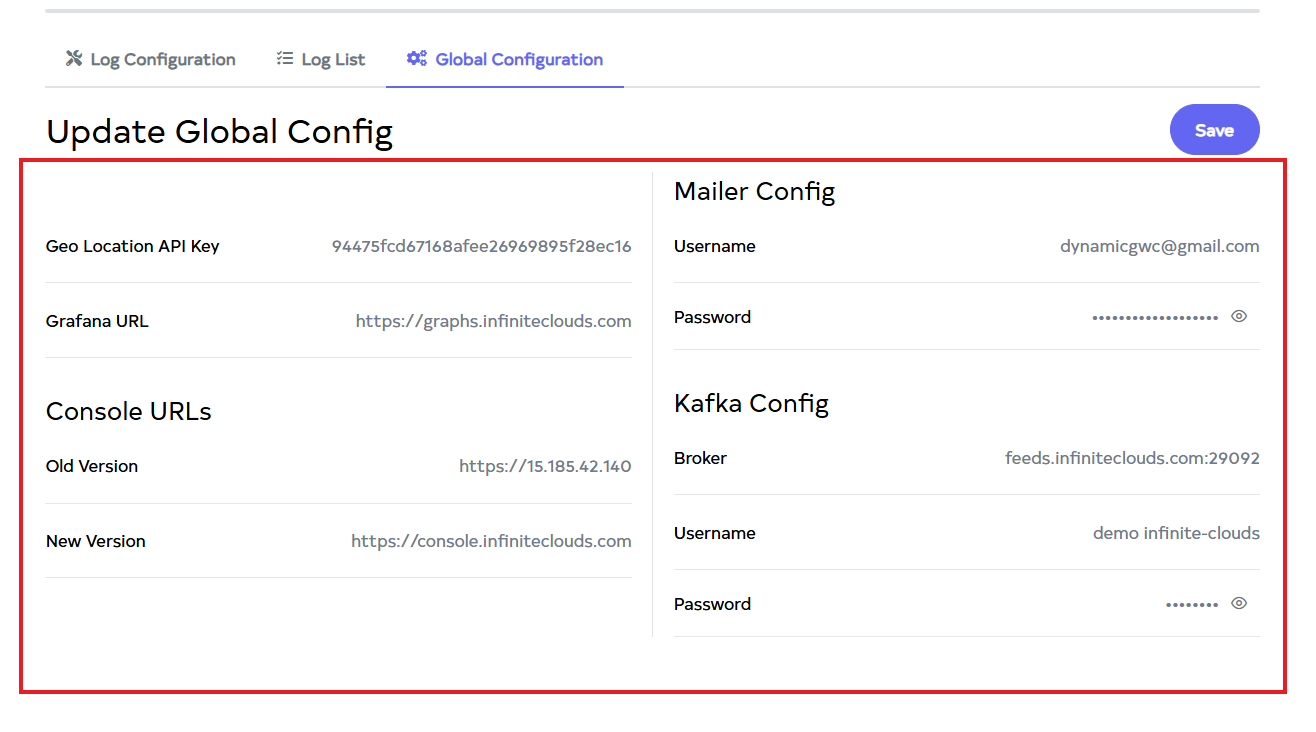Click the gears icon beside Global Configuration
The width and height of the screenshot is (1316, 732).
(416, 59)
